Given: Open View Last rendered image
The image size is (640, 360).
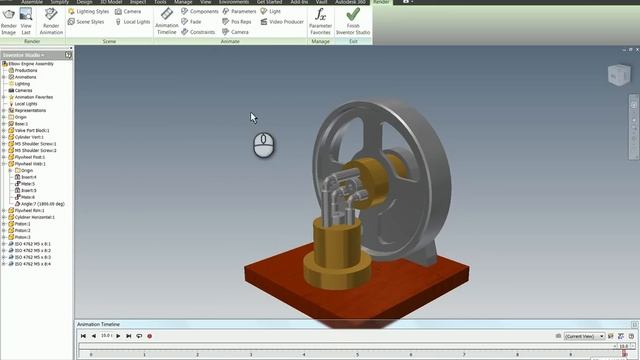Looking at the screenshot, I should coord(26,21).
